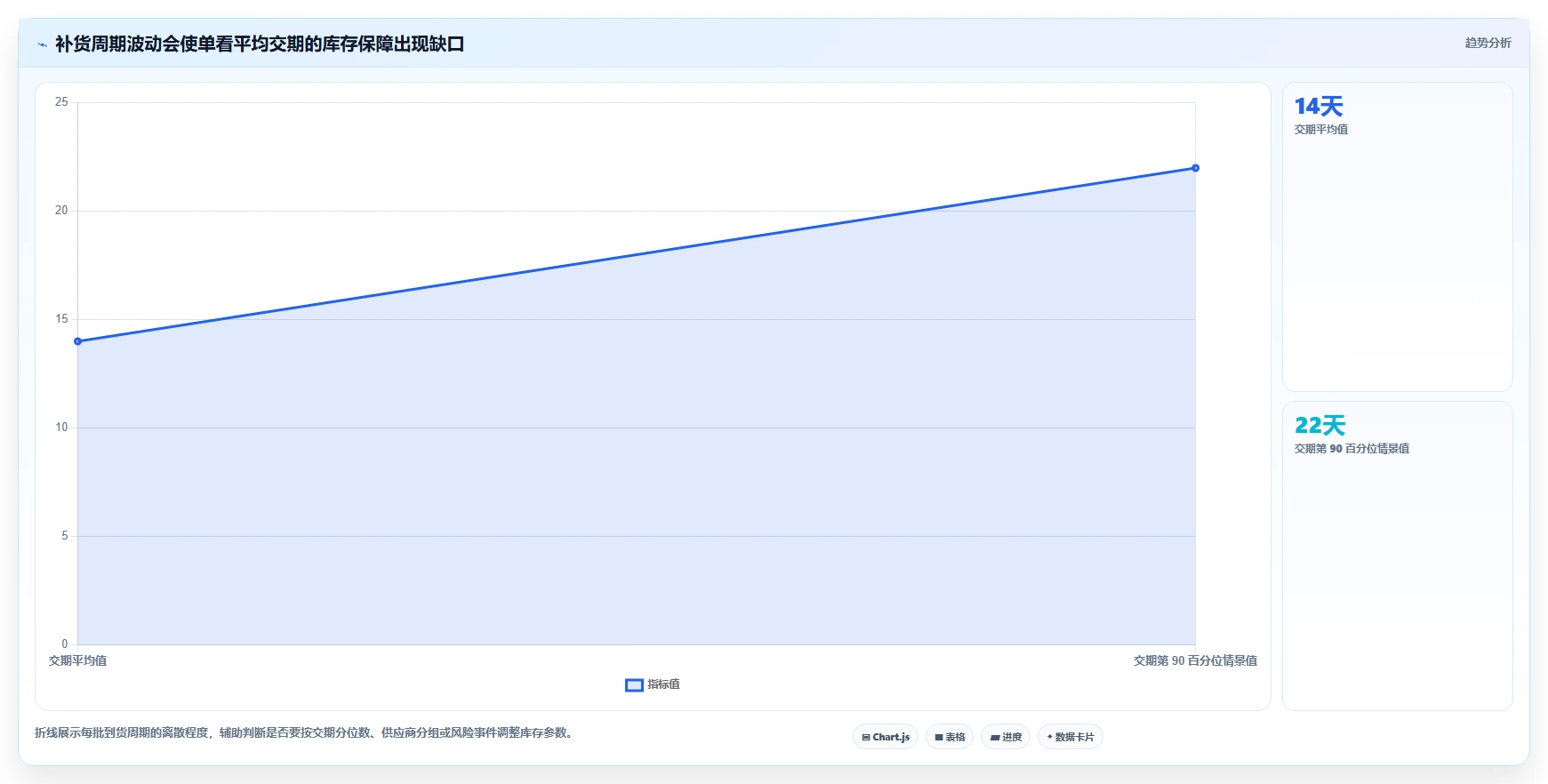1548x784 pixels.
Task: Click the 22-day data point on chart
Action: tap(1195, 168)
